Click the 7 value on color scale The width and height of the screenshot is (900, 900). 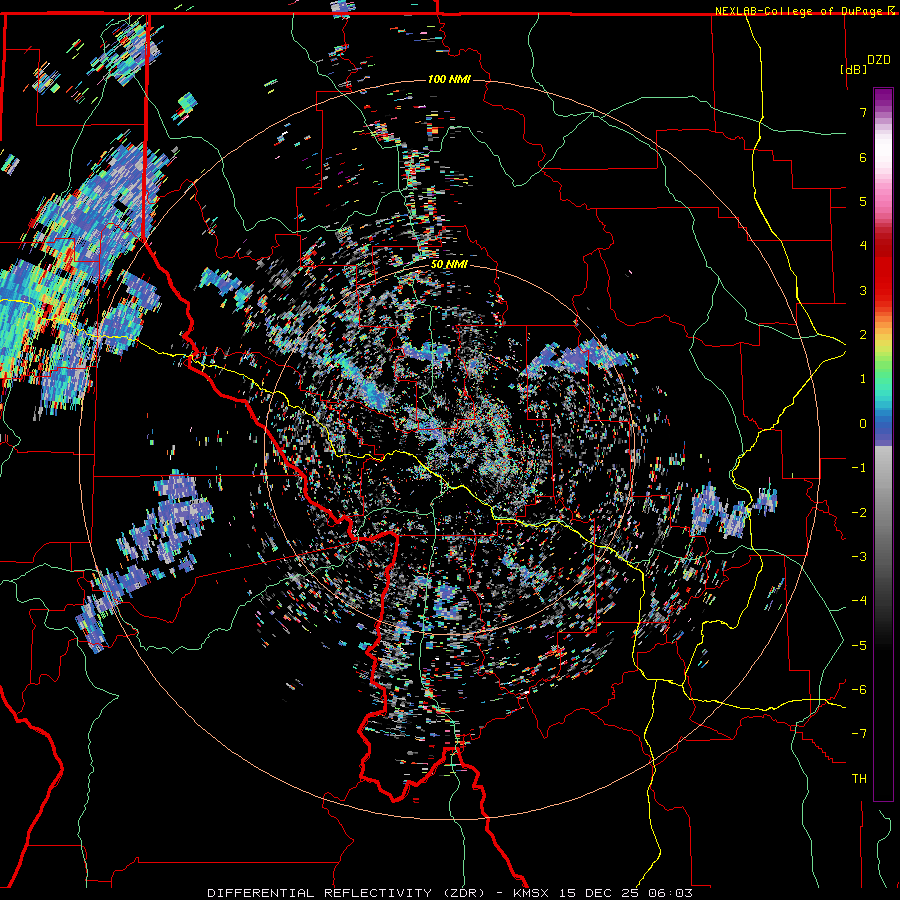pyautogui.click(x=863, y=112)
